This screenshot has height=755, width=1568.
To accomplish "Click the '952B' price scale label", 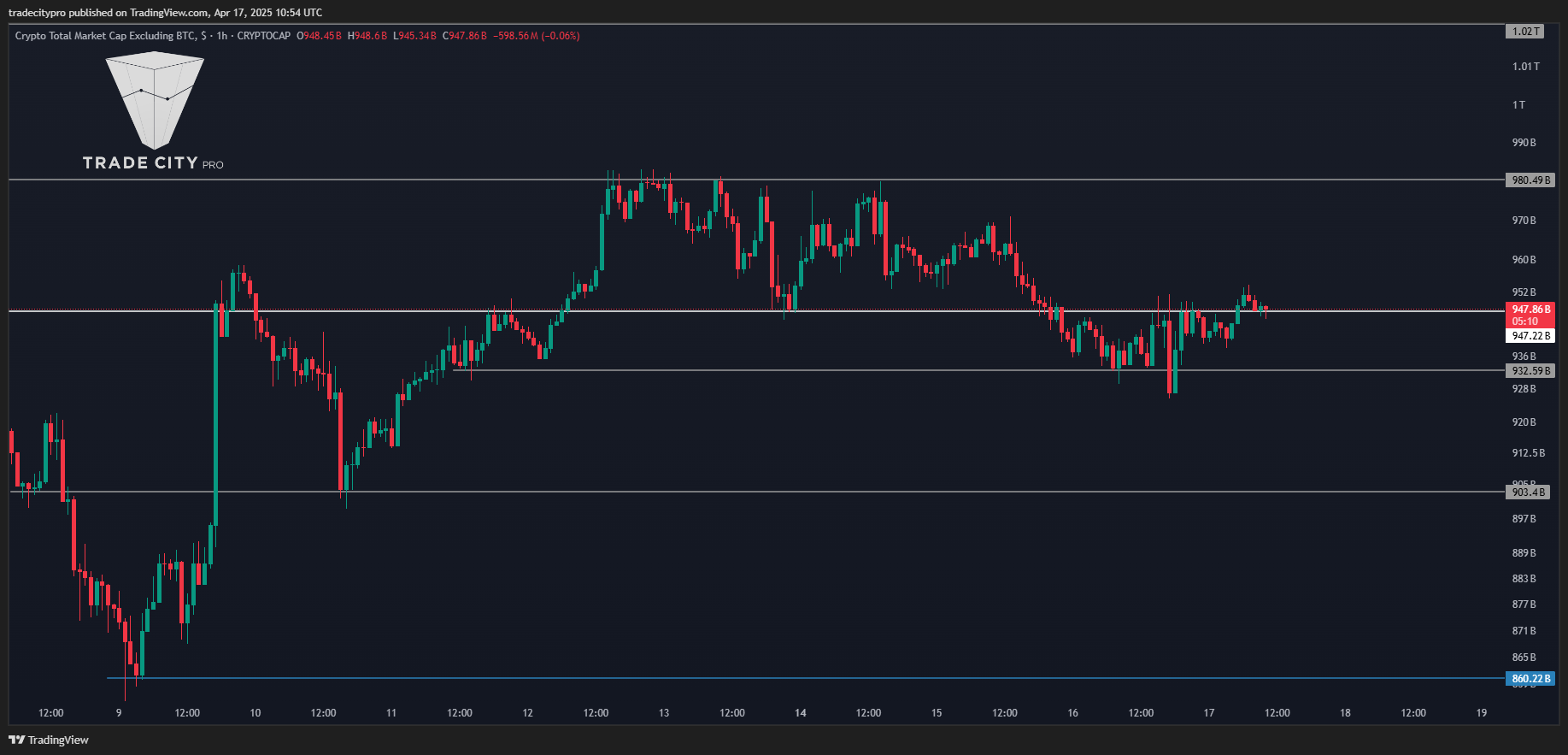I will [1524, 292].
